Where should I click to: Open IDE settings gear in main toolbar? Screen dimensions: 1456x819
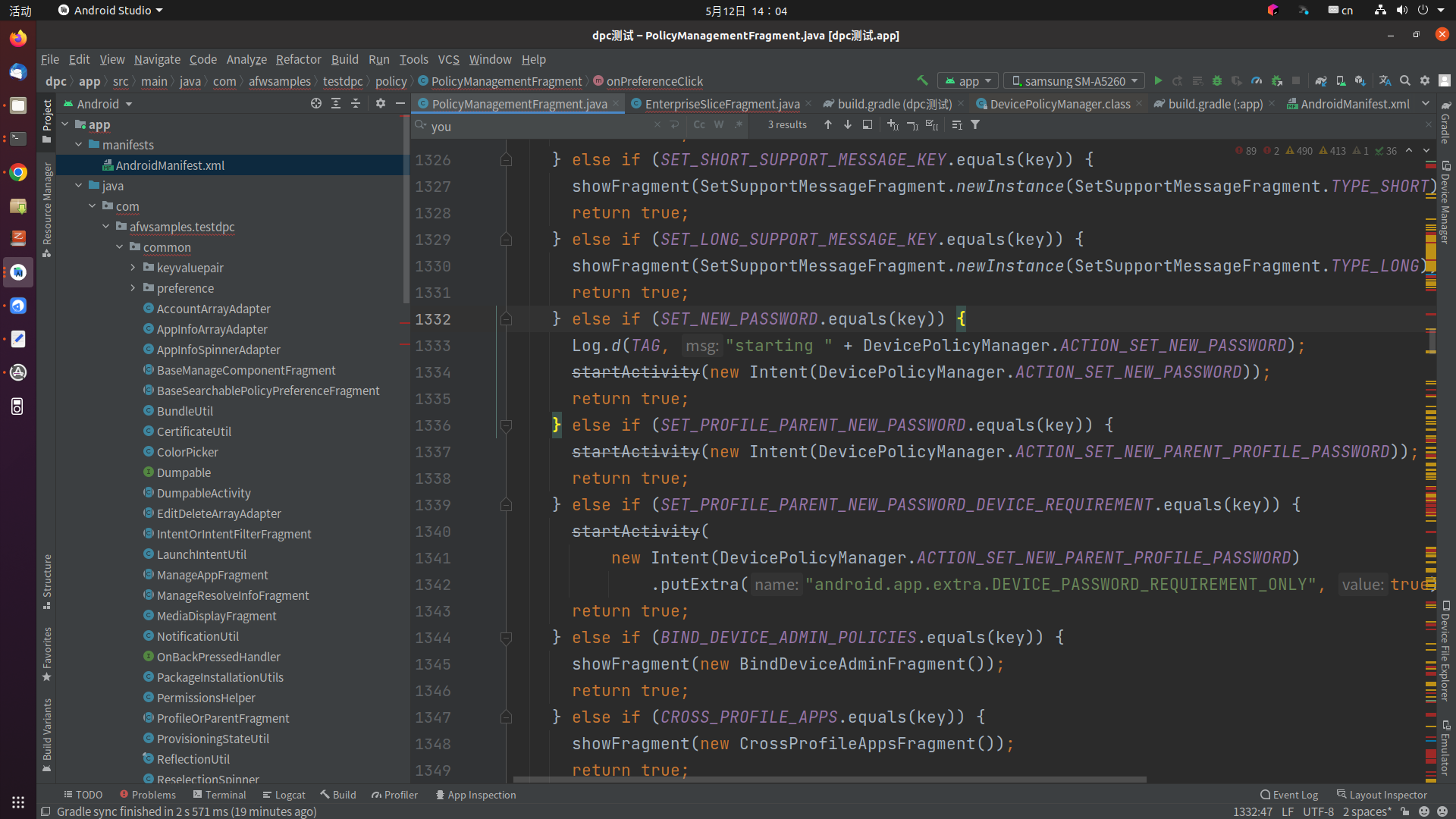(x=1425, y=81)
